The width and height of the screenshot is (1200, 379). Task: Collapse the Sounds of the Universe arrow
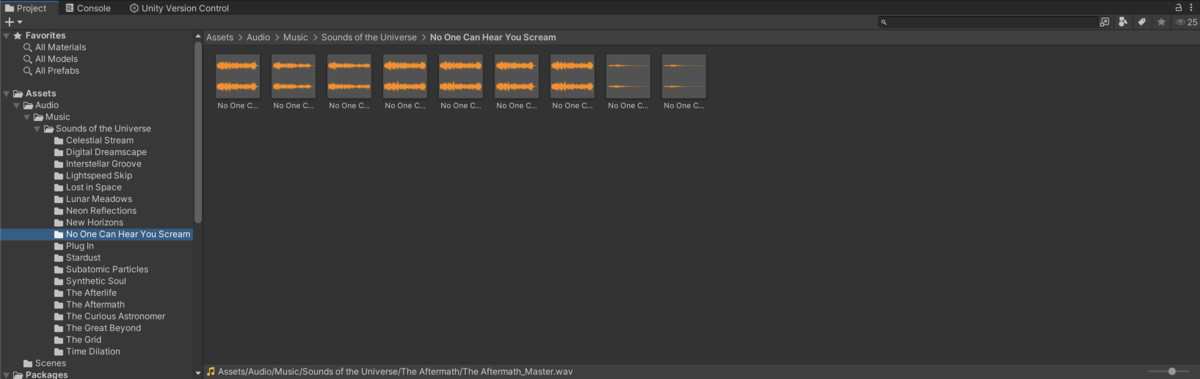coord(38,129)
